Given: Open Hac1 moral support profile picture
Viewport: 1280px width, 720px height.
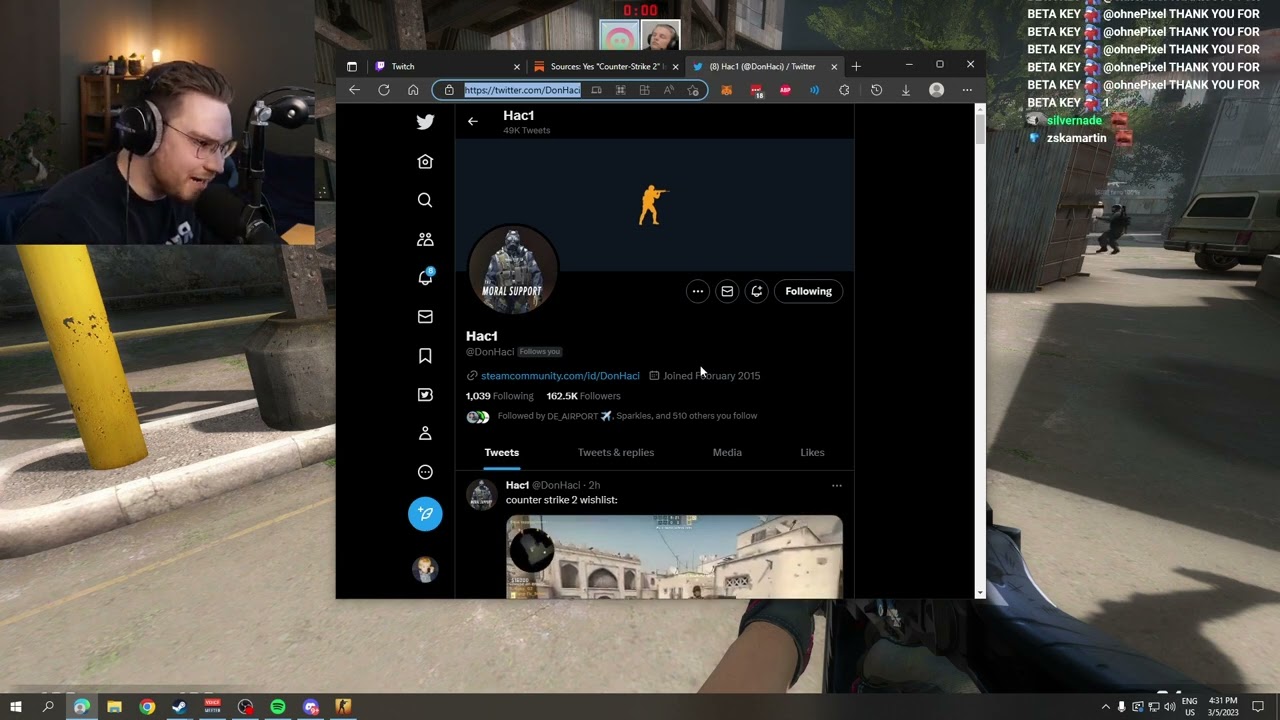Looking at the screenshot, I should [512, 270].
